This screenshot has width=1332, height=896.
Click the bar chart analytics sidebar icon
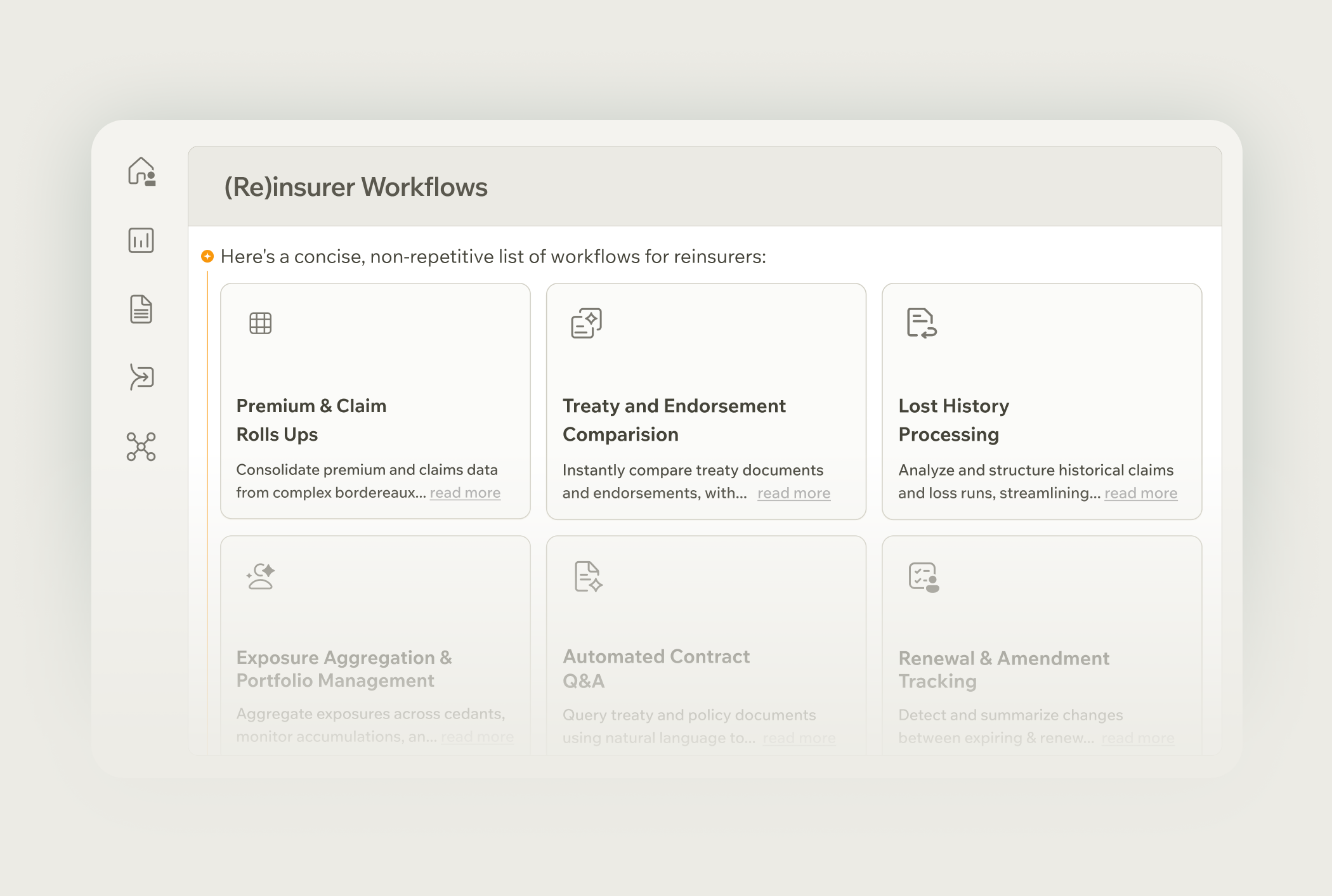click(x=141, y=240)
